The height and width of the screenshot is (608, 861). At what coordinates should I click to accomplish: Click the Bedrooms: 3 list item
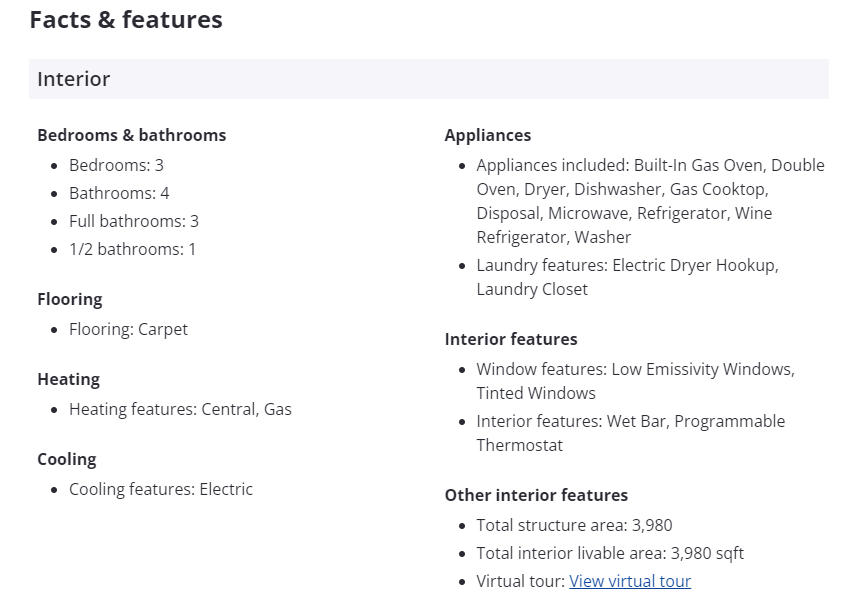116,165
